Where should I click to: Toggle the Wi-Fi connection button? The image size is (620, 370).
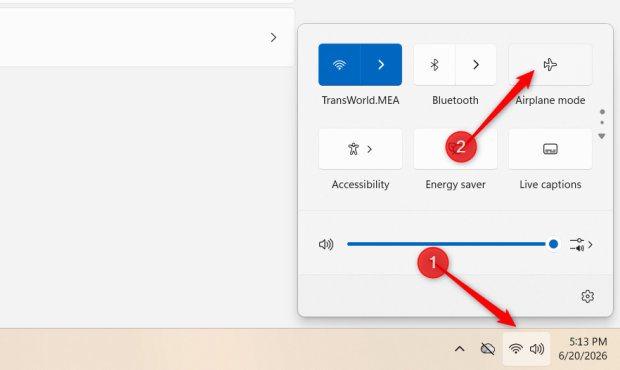pyautogui.click(x=339, y=64)
